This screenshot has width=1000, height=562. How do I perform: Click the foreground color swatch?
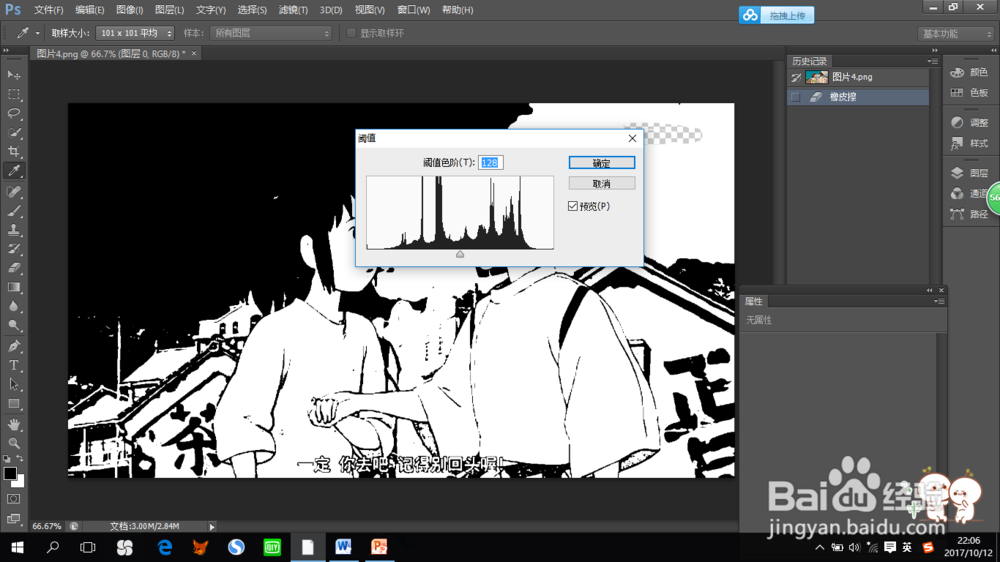[x=10, y=473]
